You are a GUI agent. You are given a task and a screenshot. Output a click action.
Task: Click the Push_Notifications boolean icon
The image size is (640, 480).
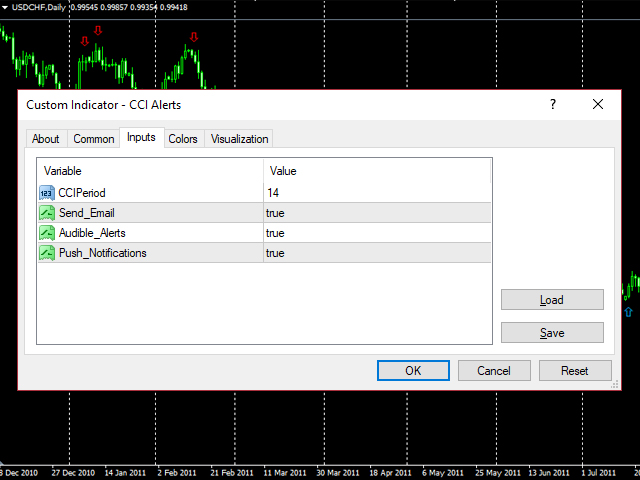point(47,253)
